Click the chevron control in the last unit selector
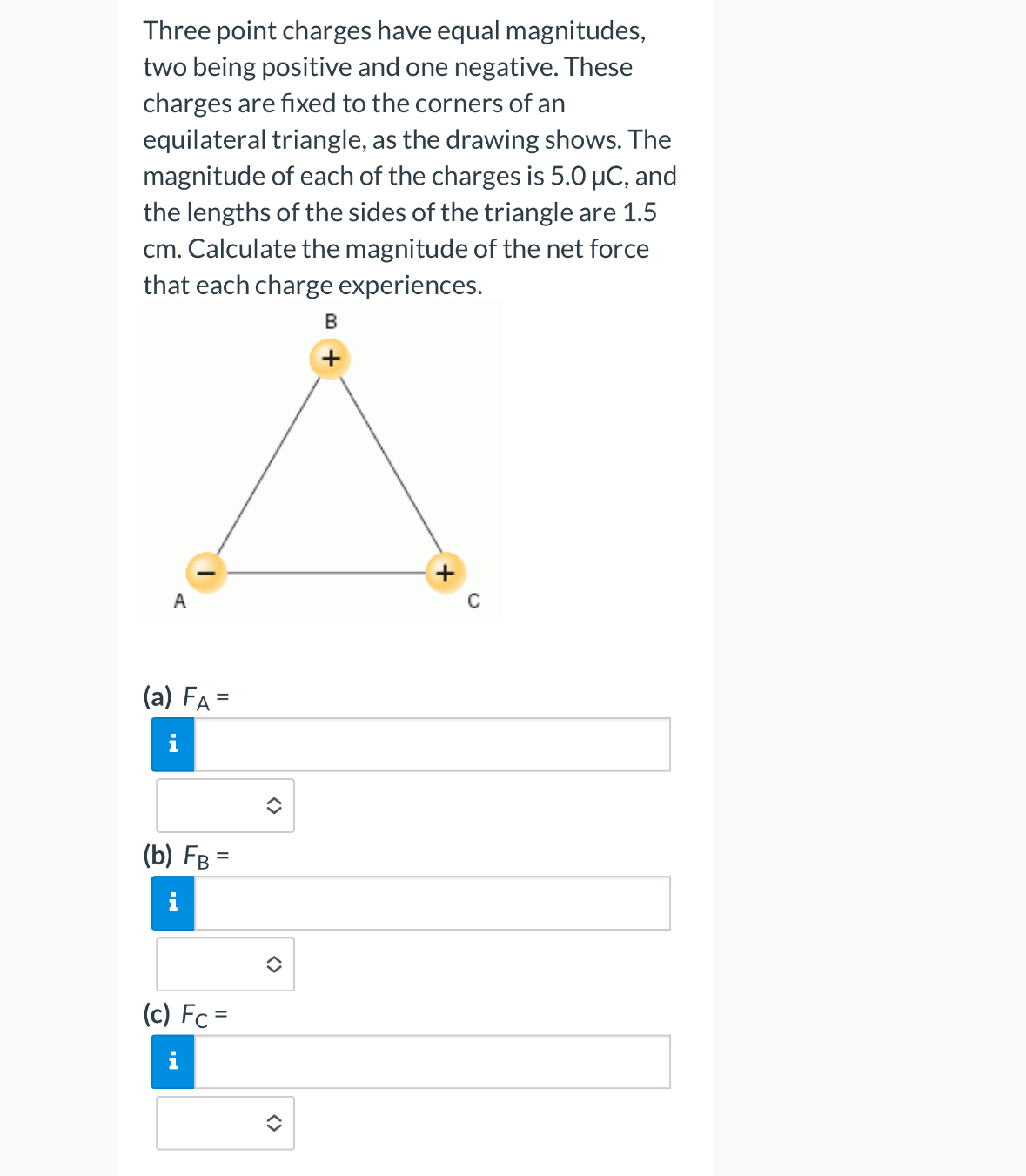 [275, 1123]
